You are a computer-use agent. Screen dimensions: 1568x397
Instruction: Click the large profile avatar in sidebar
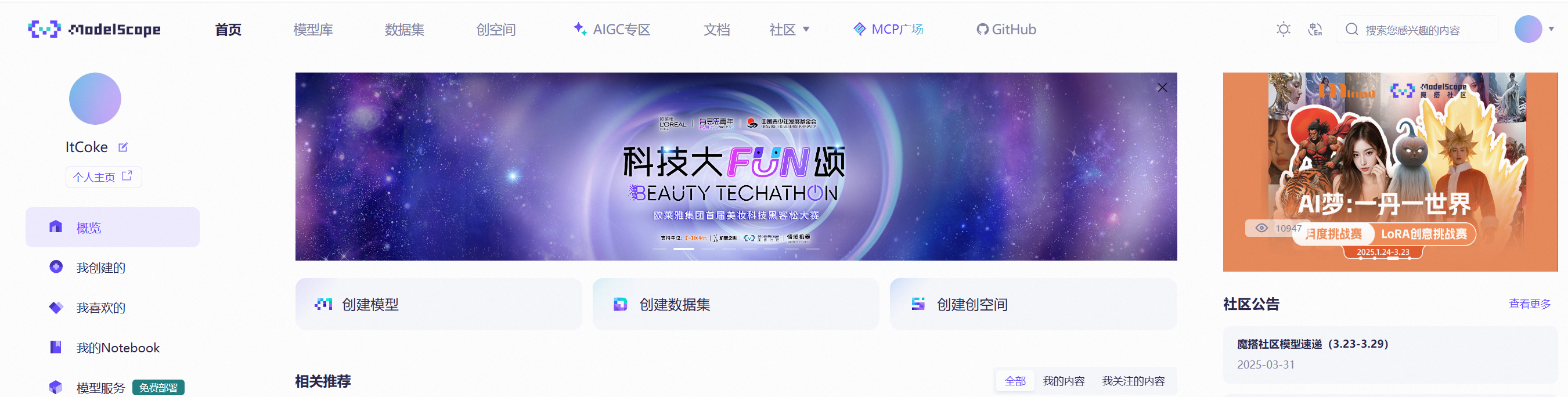(95, 99)
